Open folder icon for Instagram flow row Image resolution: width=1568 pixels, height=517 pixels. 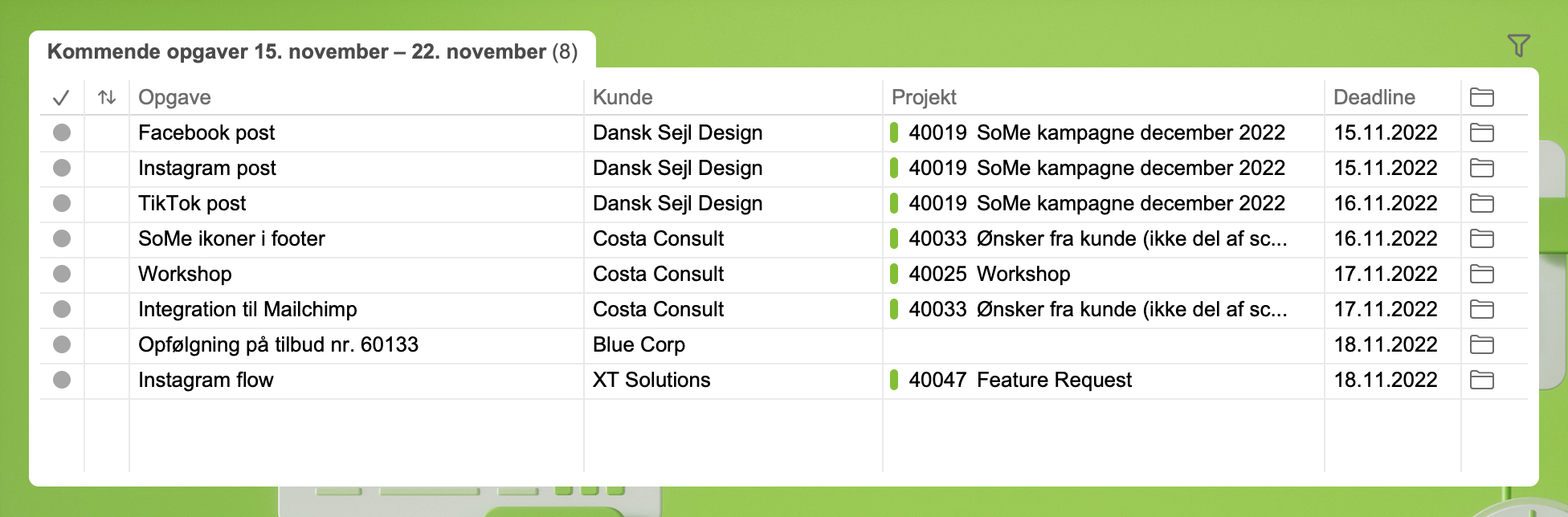pyautogui.click(x=1481, y=381)
